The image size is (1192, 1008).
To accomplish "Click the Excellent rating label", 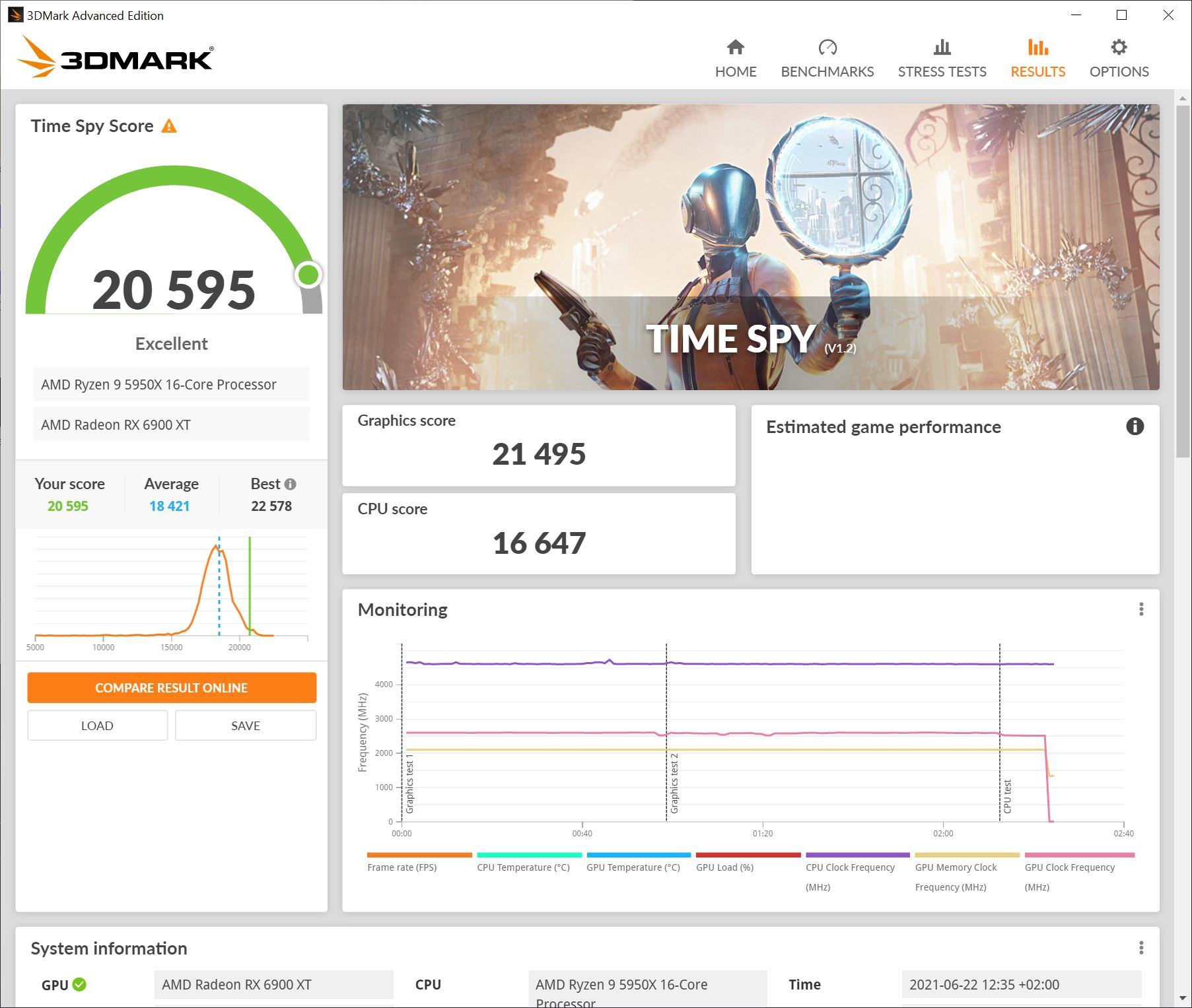I will pos(172,344).
